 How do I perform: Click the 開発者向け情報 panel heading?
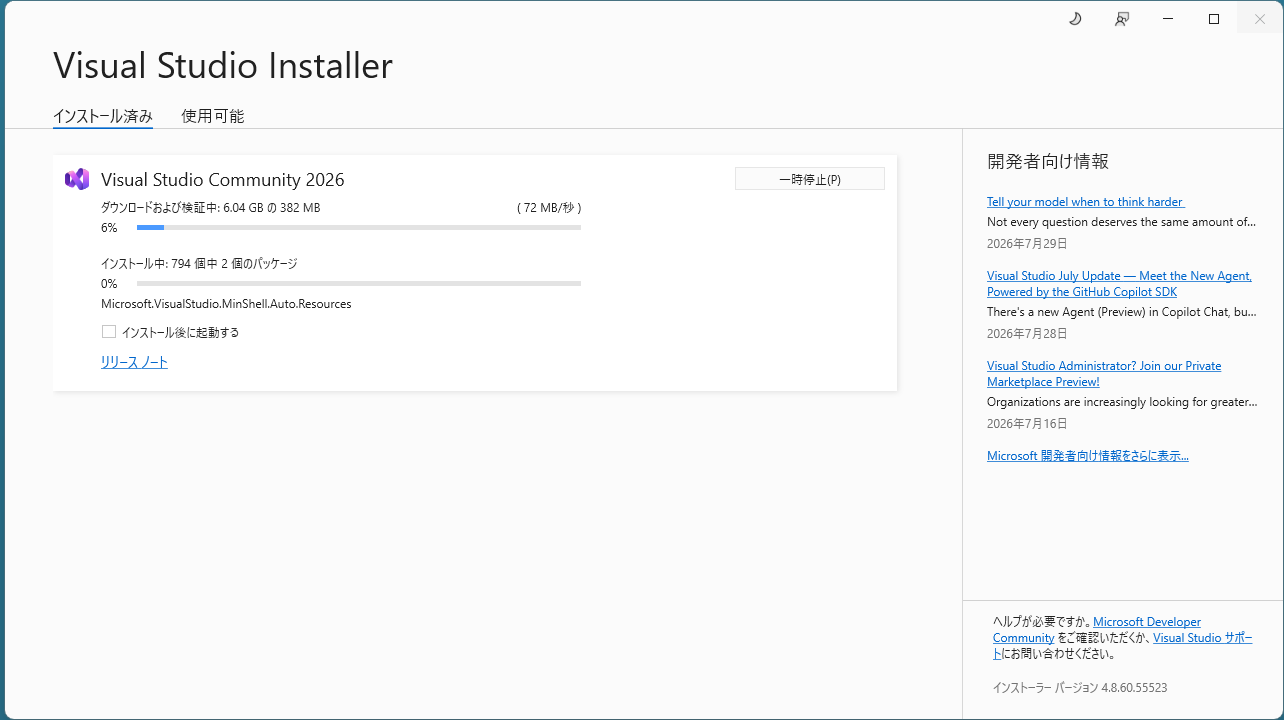coord(1048,162)
